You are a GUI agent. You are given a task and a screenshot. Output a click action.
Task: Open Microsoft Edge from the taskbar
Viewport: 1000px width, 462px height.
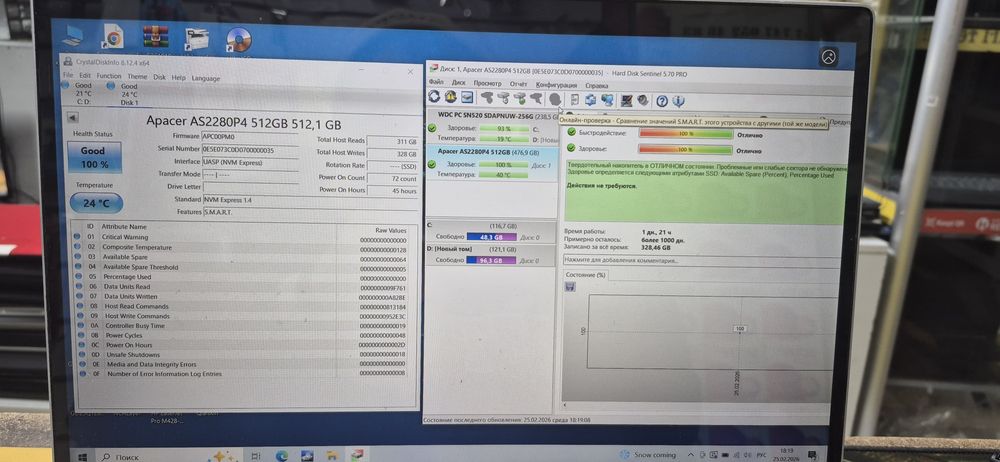click(x=281, y=456)
